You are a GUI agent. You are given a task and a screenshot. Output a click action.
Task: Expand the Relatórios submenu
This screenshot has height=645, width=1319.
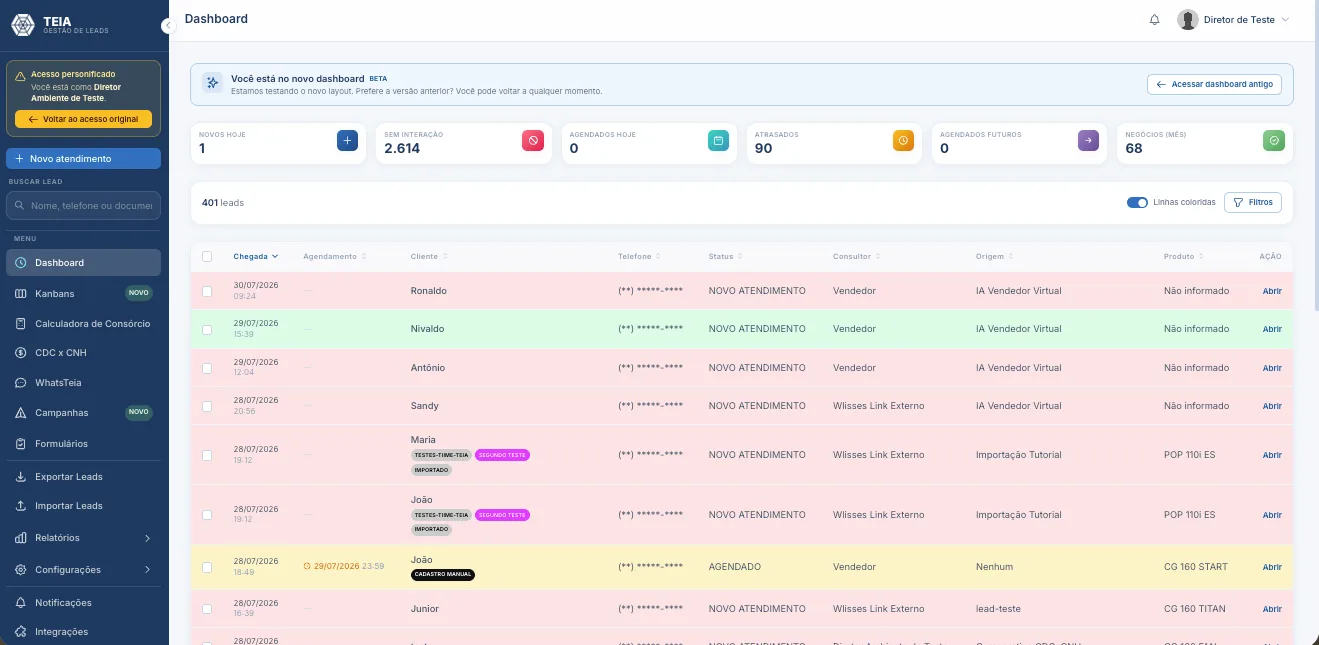coord(83,538)
